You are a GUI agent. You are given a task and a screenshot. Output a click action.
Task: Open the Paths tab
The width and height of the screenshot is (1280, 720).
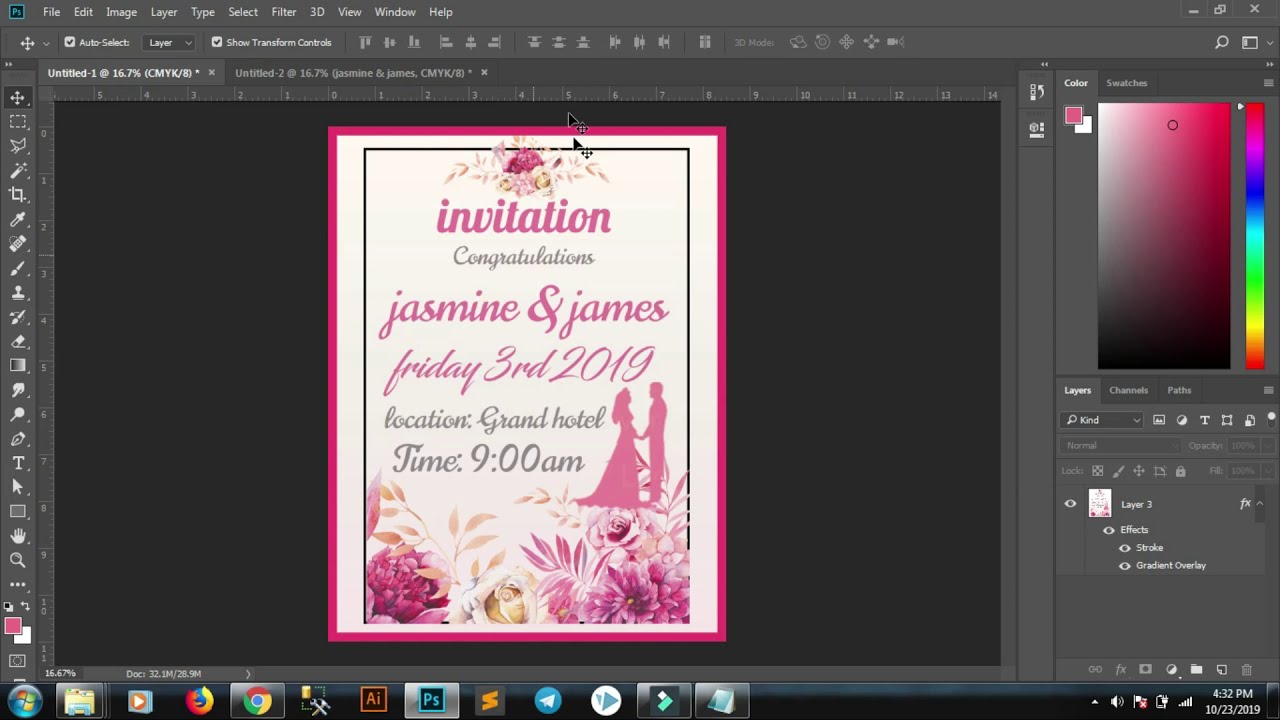1179,390
